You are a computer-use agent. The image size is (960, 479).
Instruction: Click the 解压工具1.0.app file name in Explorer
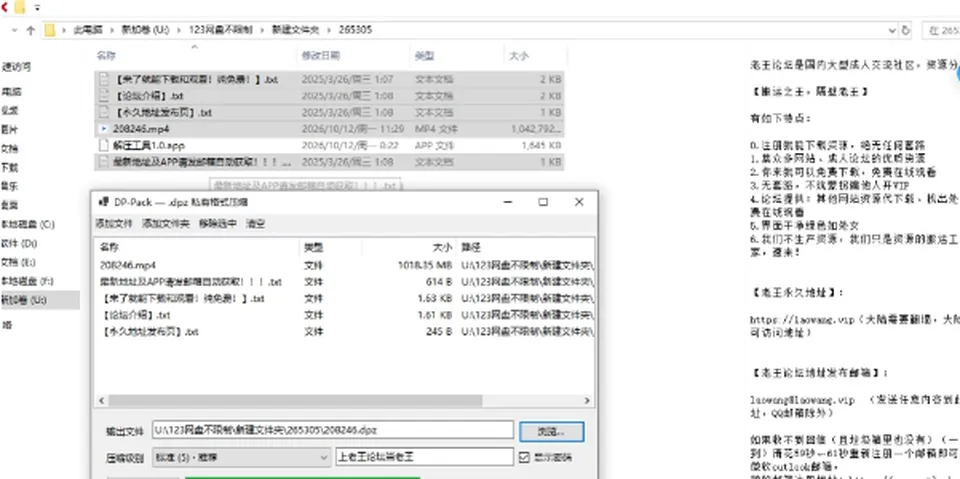pyautogui.click(x=149, y=145)
